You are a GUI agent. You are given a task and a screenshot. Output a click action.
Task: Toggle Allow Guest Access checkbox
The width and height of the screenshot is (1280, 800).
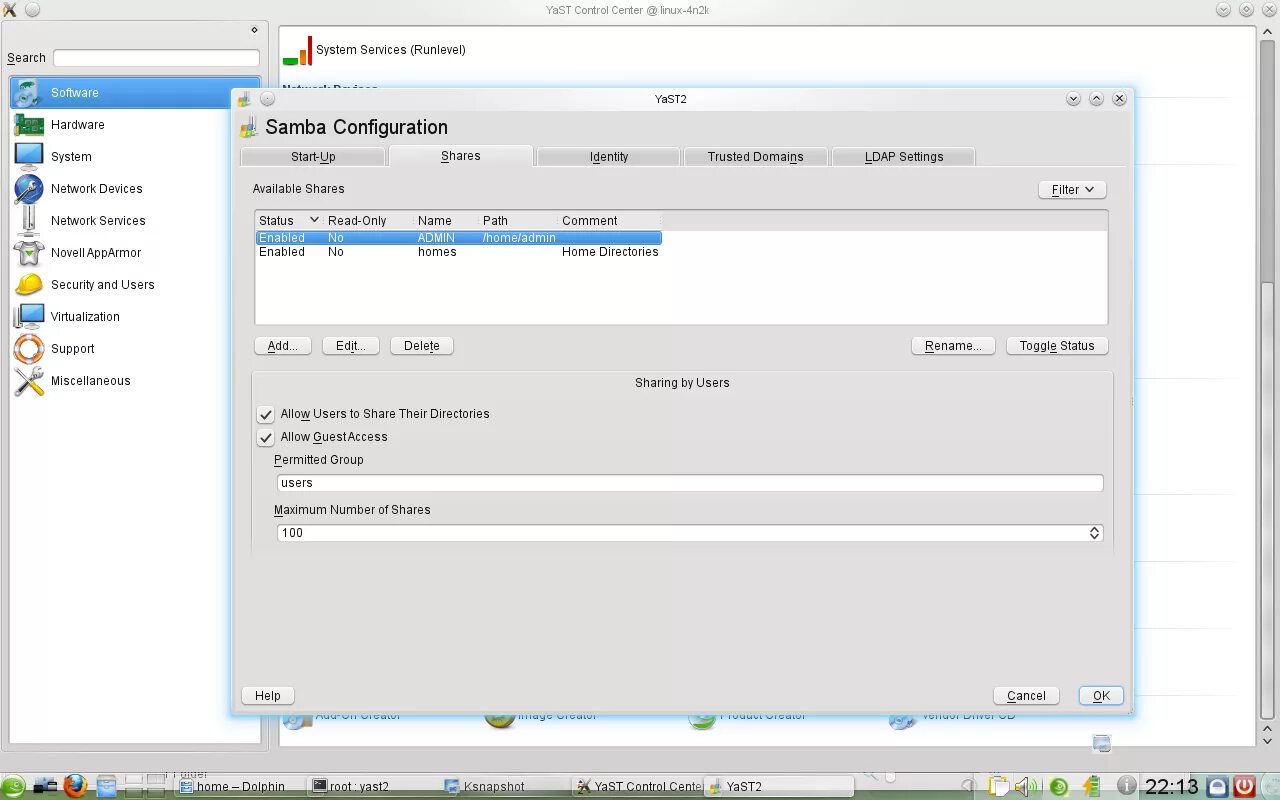click(266, 437)
